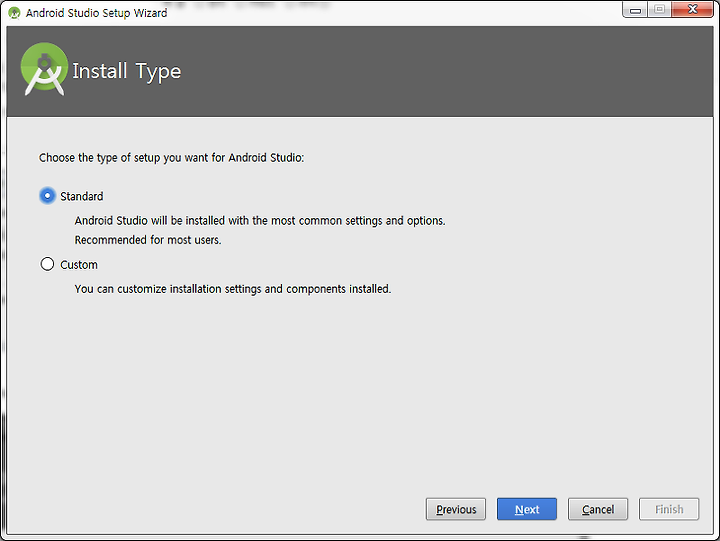The height and width of the screenshot is (541, 720).
Task: Minimize the Setup Wizard window
Action: (635, 10)
